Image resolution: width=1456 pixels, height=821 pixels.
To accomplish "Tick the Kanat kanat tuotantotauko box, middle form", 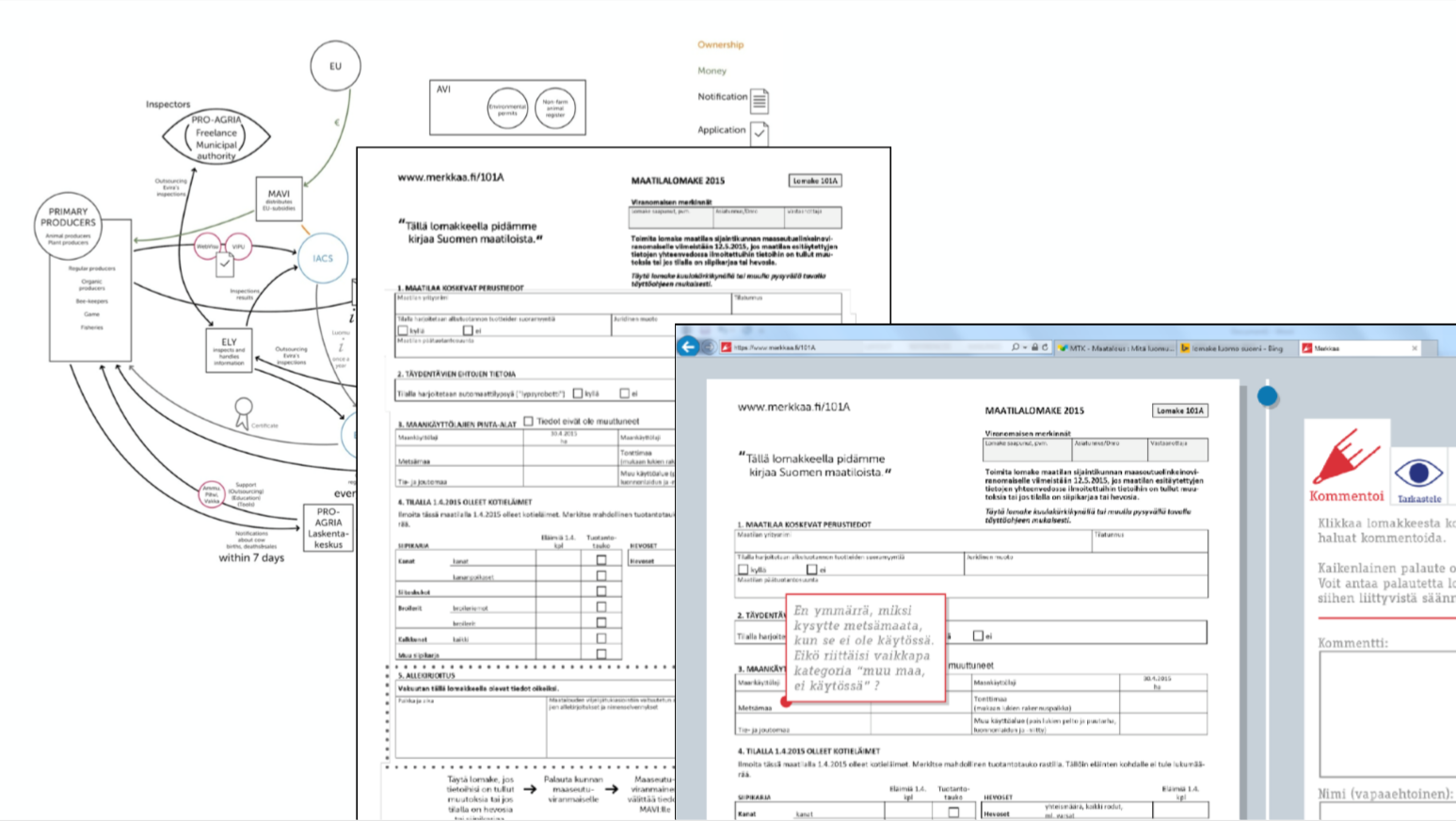I will 601,560.
